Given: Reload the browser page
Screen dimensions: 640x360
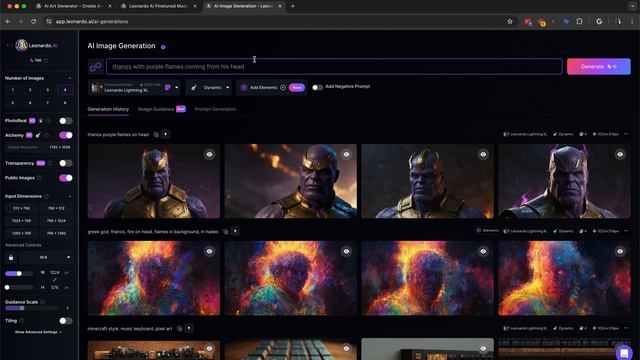Looking at the screenshot, I should tap(33, 21).
